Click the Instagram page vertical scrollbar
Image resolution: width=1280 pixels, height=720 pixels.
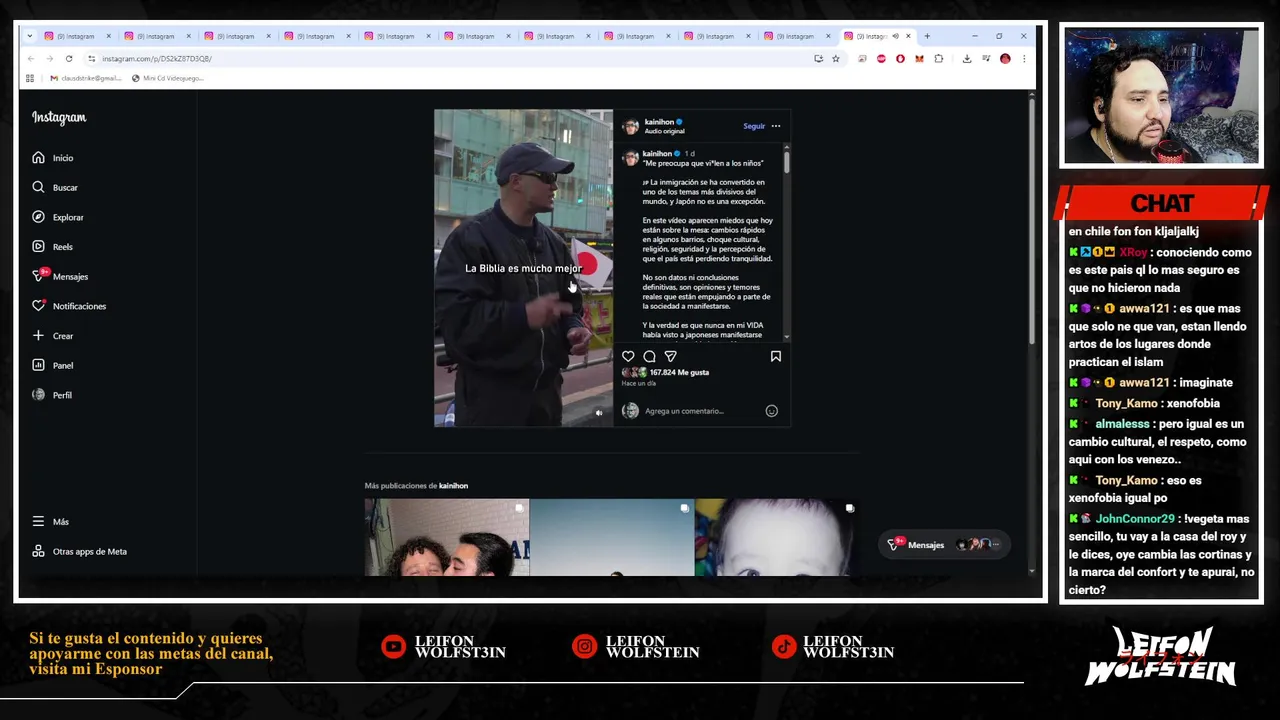tap(1030, 220)
